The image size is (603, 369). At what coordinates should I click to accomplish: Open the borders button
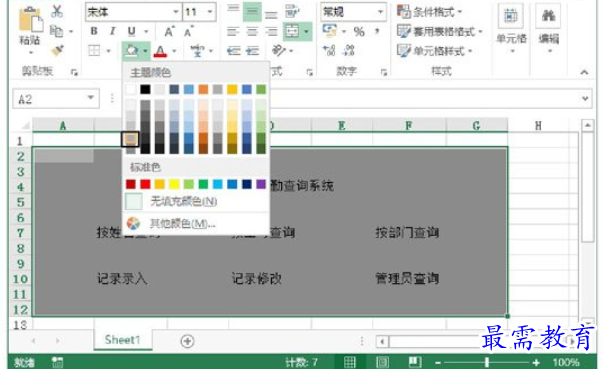[94, 50]
